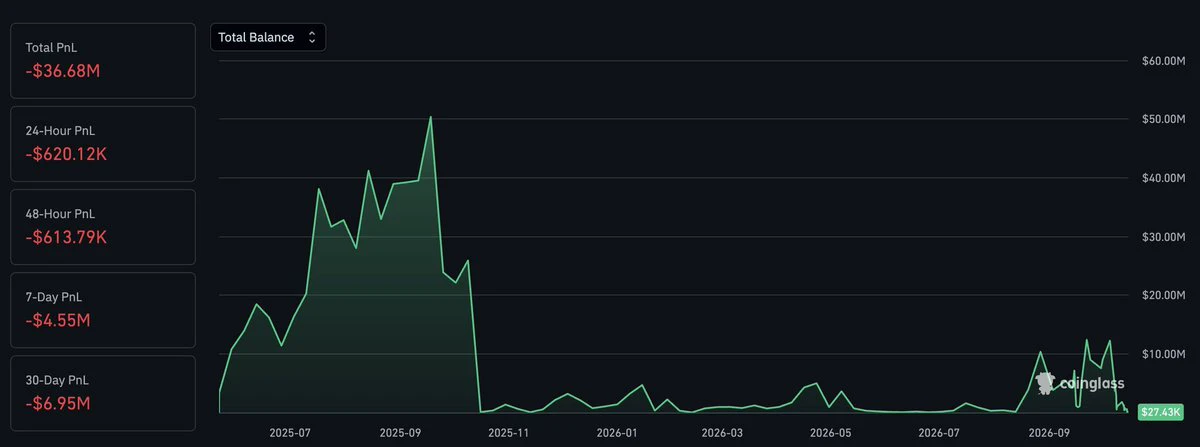Select the 48-Hour PnL card
The width and height of the screenshot is (1200, 447).
102,227
